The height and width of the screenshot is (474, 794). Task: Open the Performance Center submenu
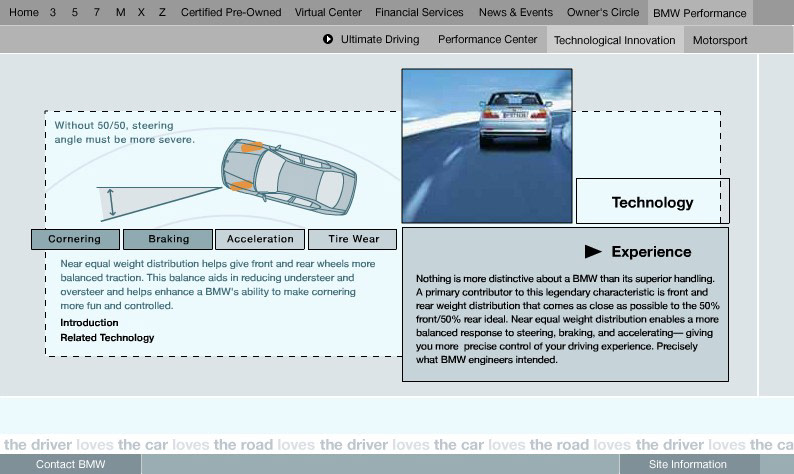(x=488, y=39)
